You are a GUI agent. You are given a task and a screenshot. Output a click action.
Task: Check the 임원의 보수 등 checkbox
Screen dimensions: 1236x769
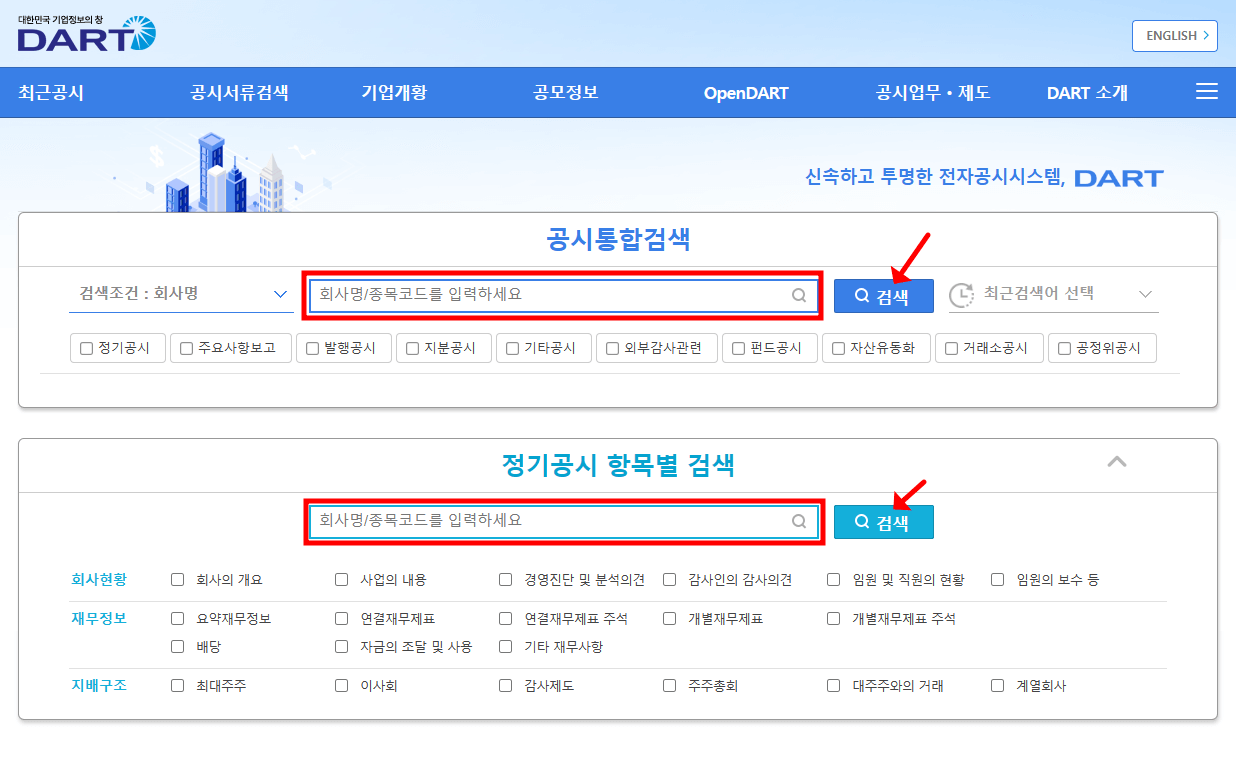click(997, 580)
